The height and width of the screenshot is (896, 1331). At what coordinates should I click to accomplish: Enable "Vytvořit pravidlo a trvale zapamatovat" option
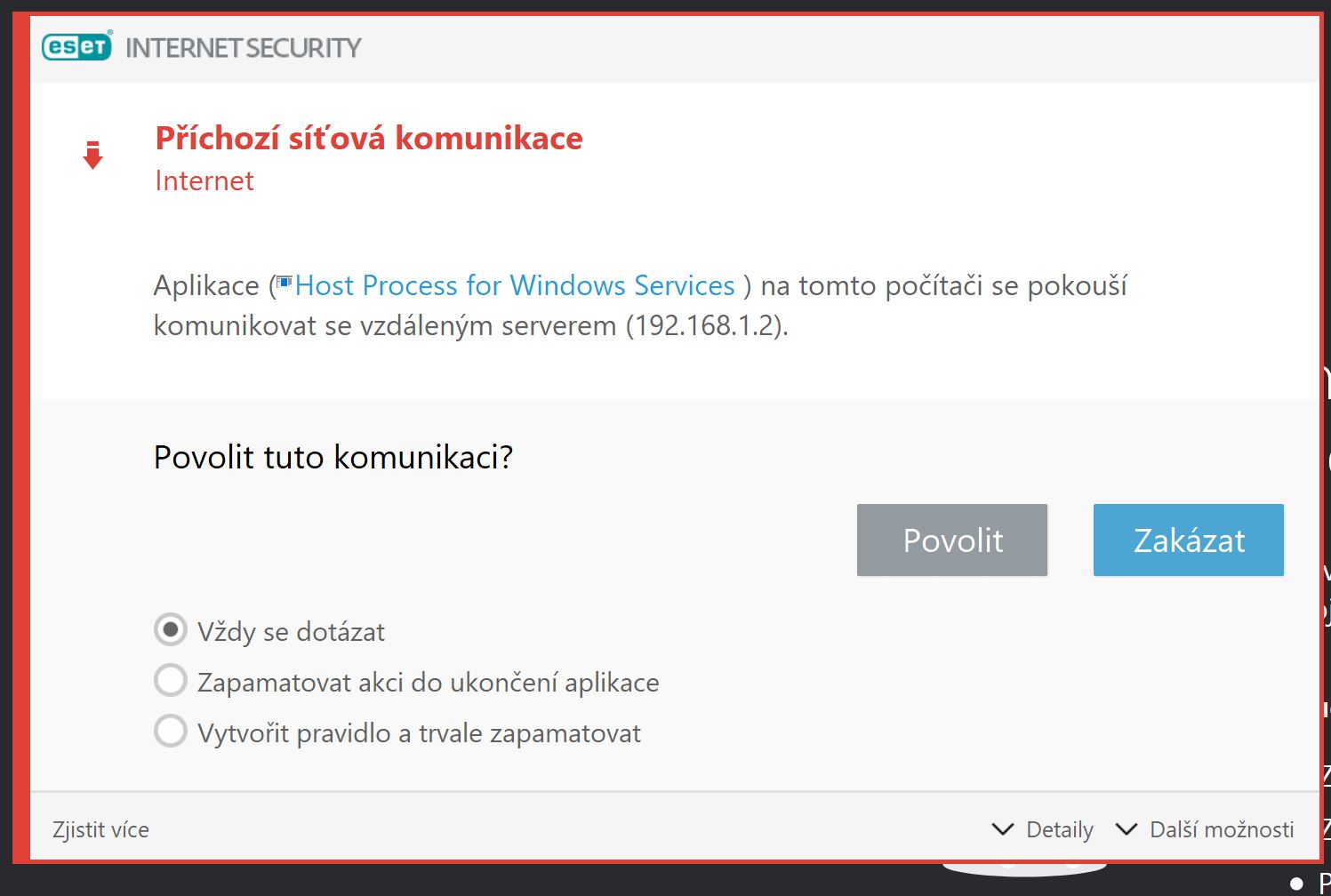point(171,732)
